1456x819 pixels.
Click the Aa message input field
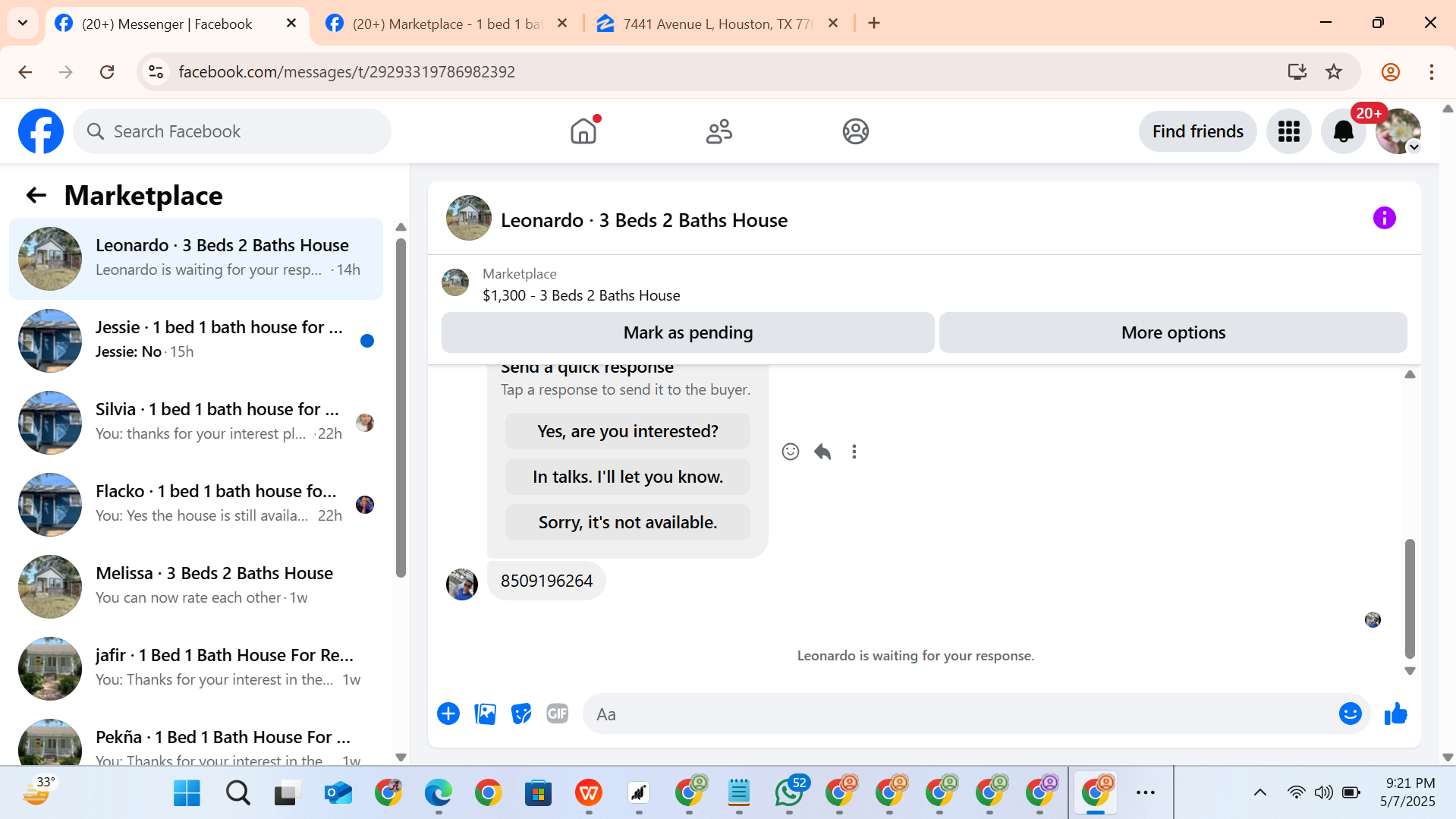960,714
